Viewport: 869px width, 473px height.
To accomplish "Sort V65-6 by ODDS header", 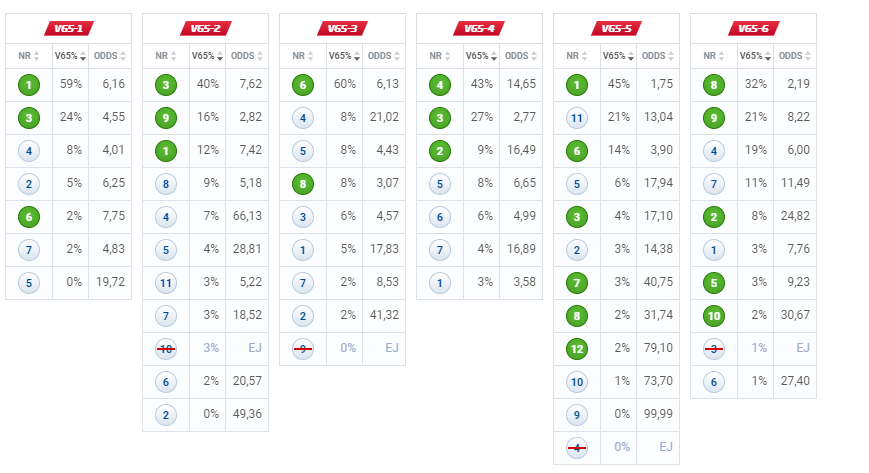I will 795,56.
